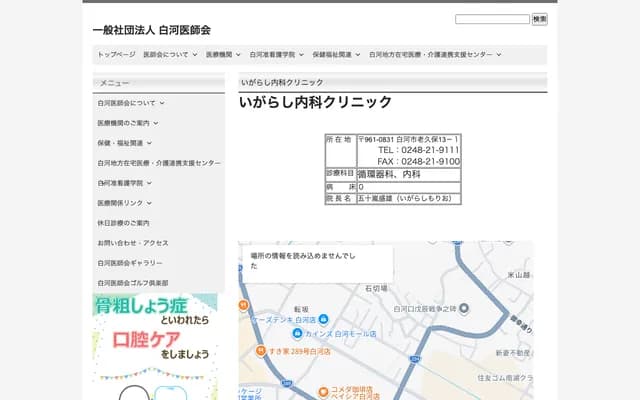This screenshot has height=400, width=640.
Task: Click the コメダ珈琲店 map label
Action: point(351,389)
